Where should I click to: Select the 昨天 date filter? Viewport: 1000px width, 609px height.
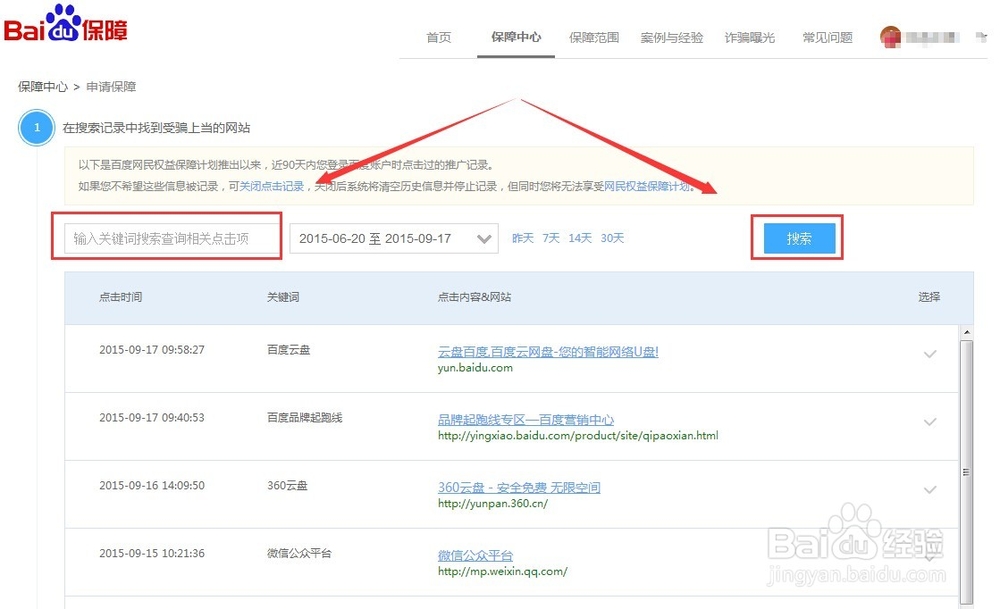point(521,238)
